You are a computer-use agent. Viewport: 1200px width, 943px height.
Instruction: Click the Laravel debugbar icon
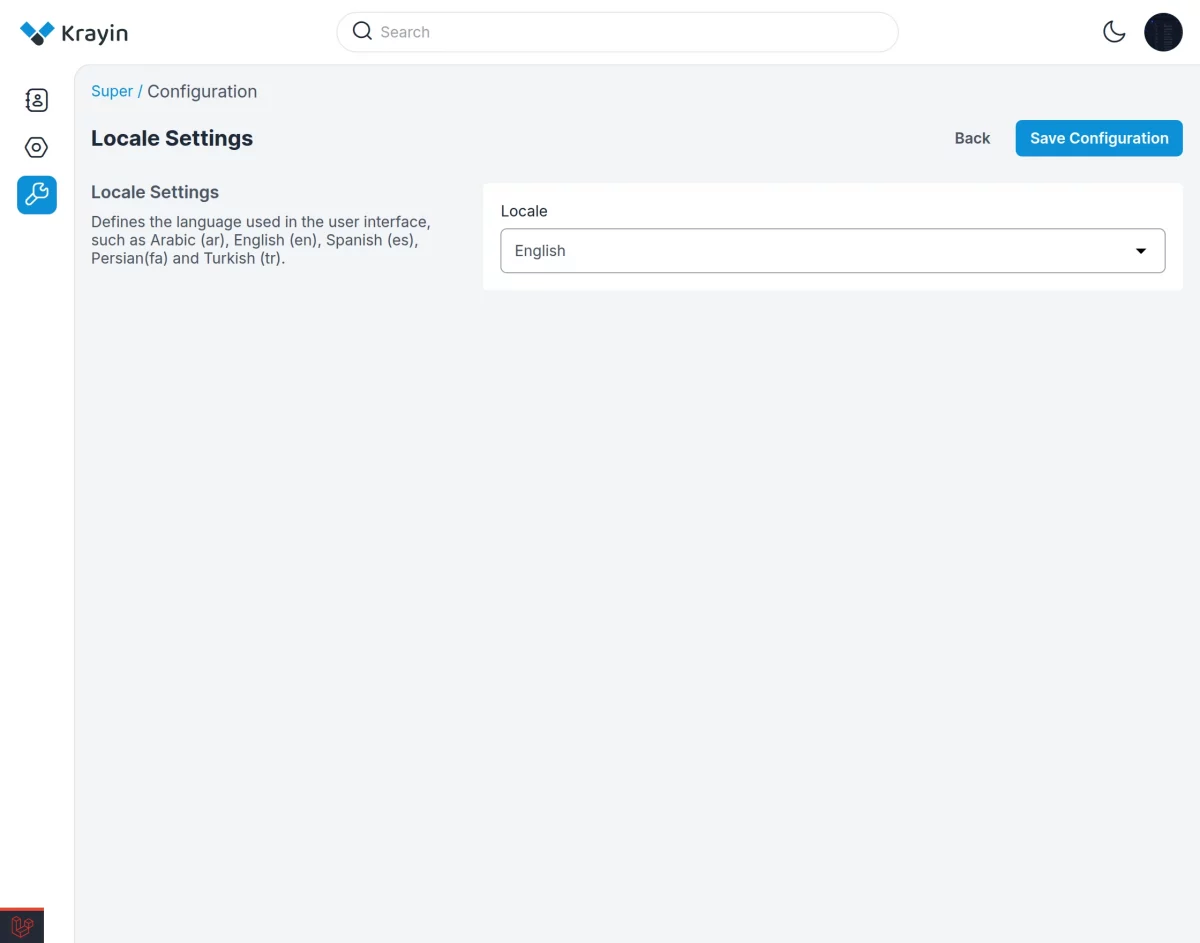click(22, 926)
